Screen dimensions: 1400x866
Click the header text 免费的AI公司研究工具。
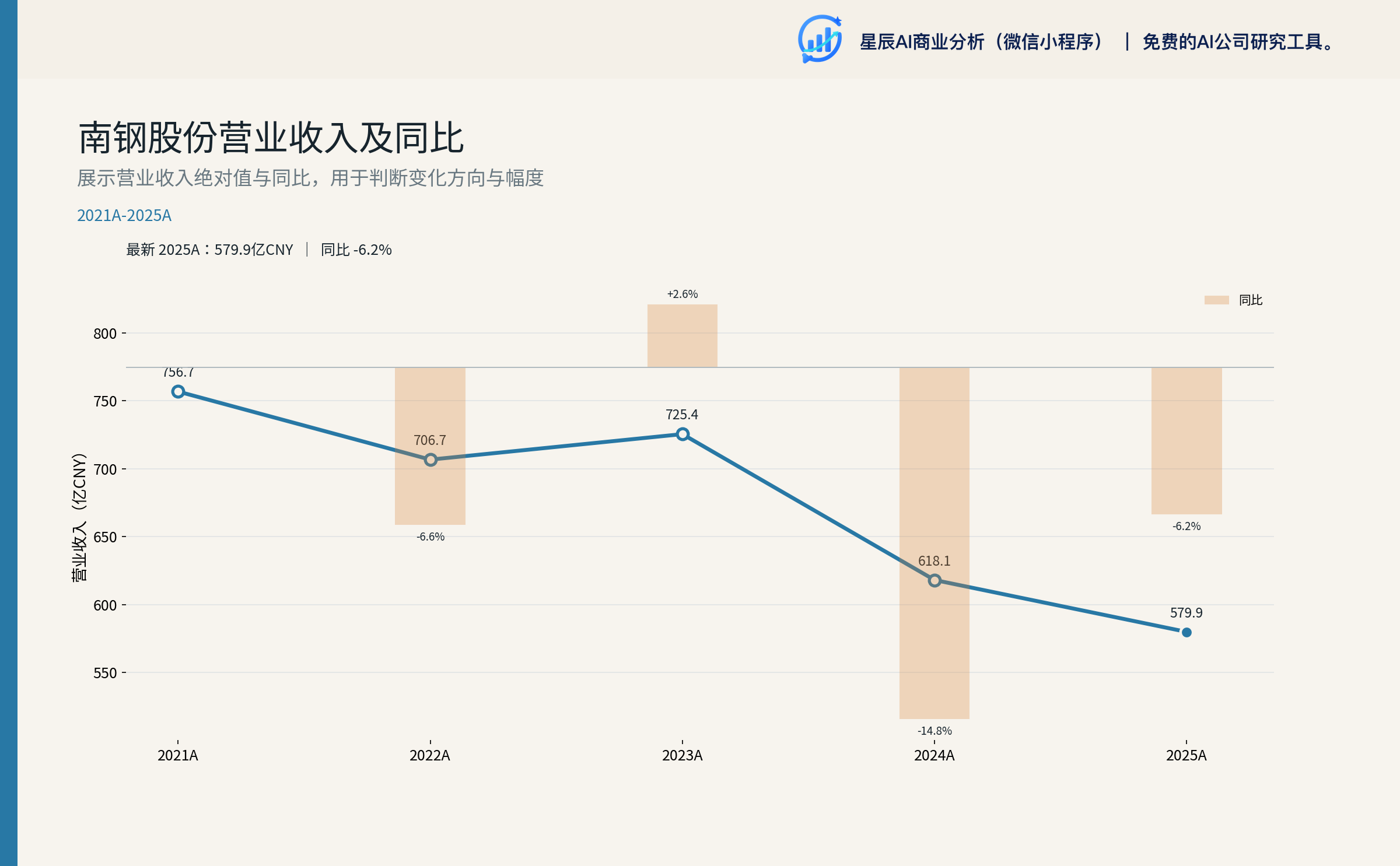point(1238,42)
